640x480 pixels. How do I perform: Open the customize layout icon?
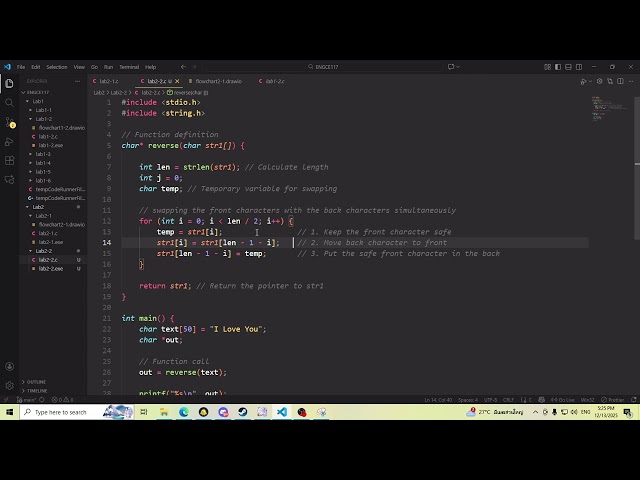pos(547,67)
